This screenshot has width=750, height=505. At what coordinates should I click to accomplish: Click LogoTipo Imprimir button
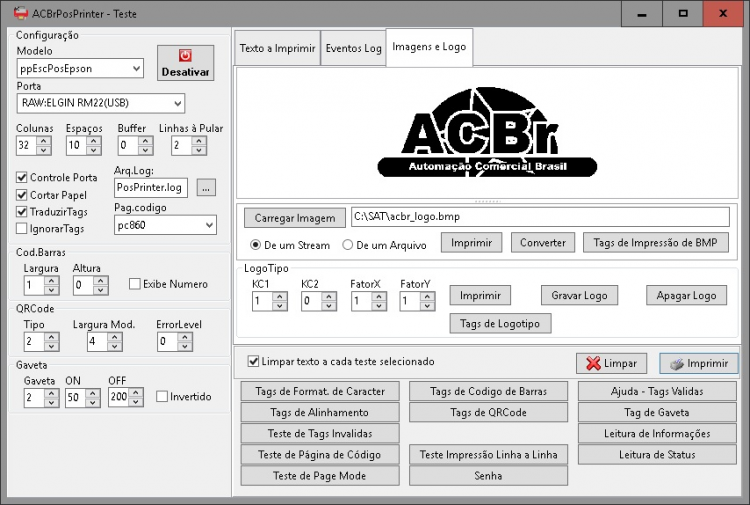[480, 296]
